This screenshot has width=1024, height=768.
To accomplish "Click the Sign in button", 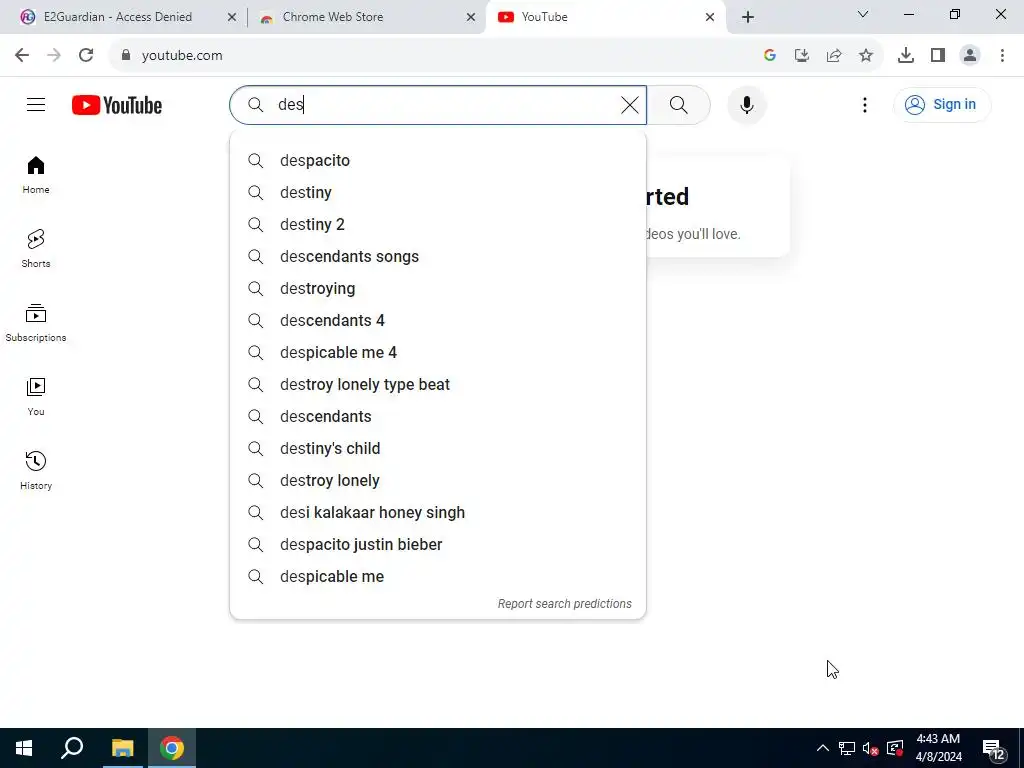I will (942, 104).
